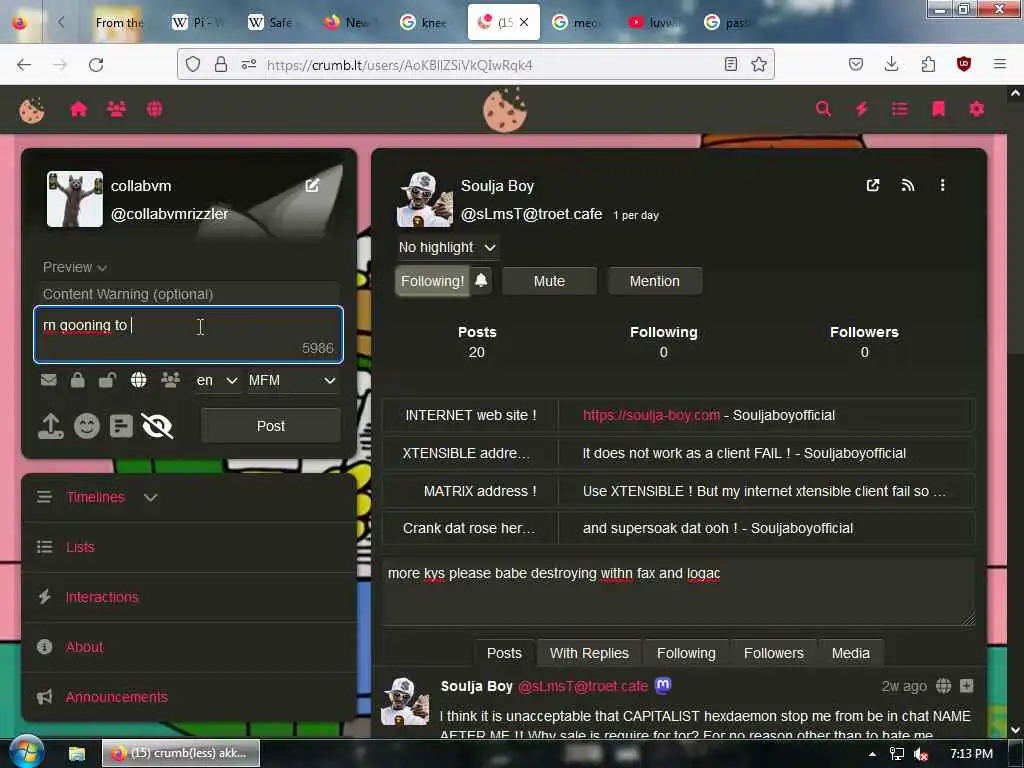Open the emoji picker smiley
This screenshot has height=768, width=1024.
pos(87,426)
